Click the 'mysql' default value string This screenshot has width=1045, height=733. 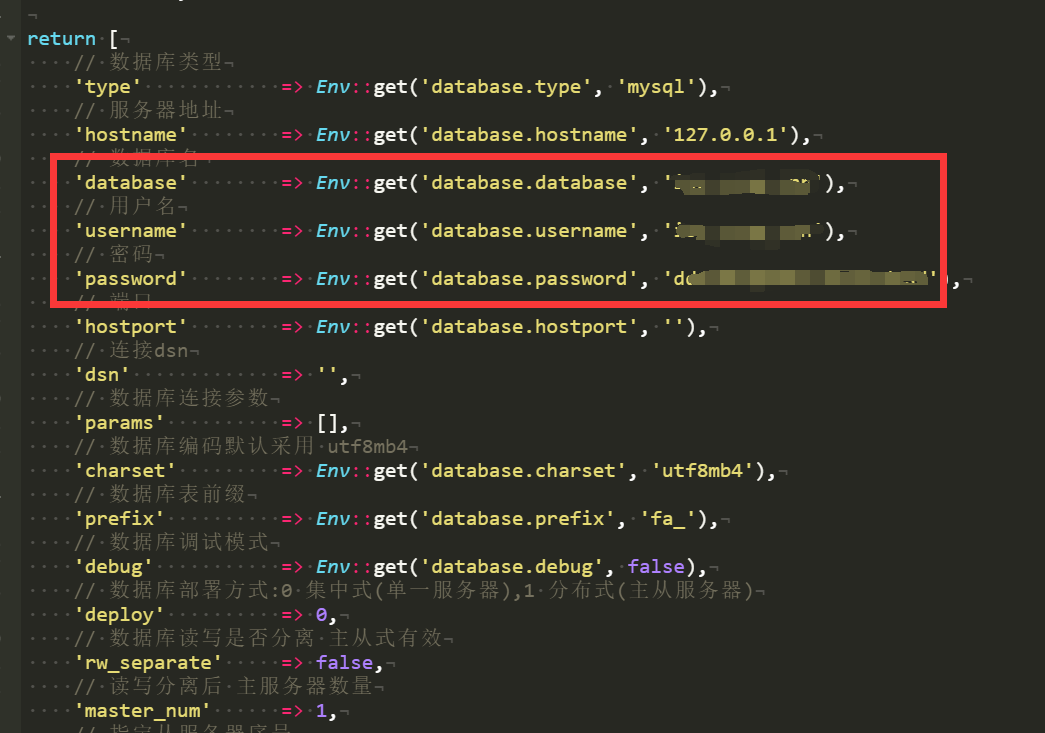point(656,87)
